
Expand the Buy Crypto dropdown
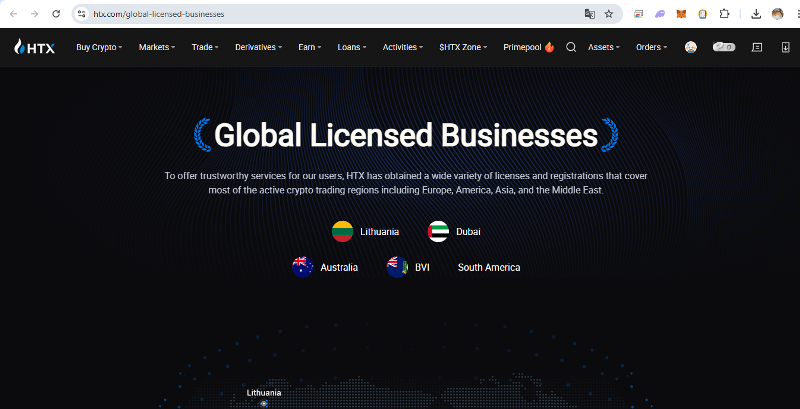[x=99, y=47]
